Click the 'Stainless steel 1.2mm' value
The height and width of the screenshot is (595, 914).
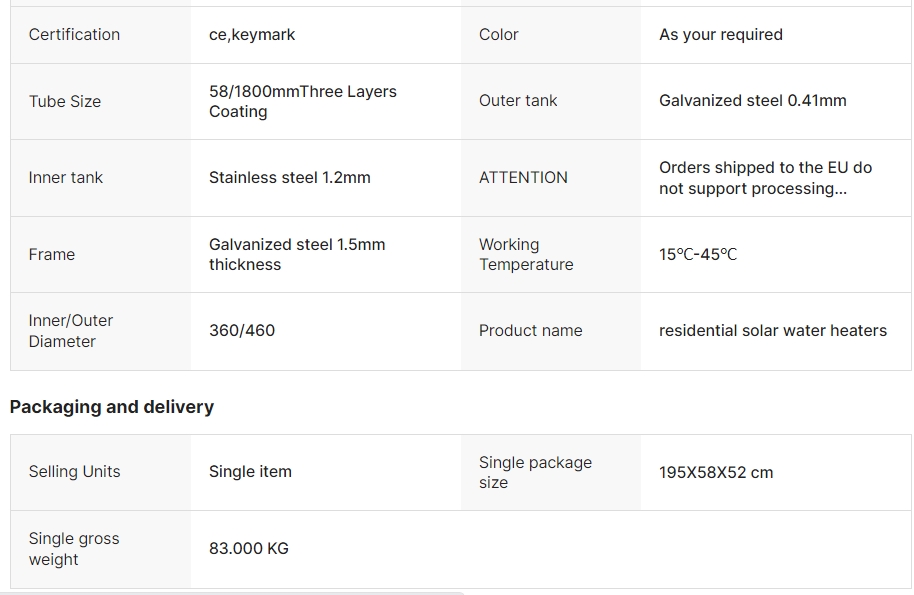(289, 178)
